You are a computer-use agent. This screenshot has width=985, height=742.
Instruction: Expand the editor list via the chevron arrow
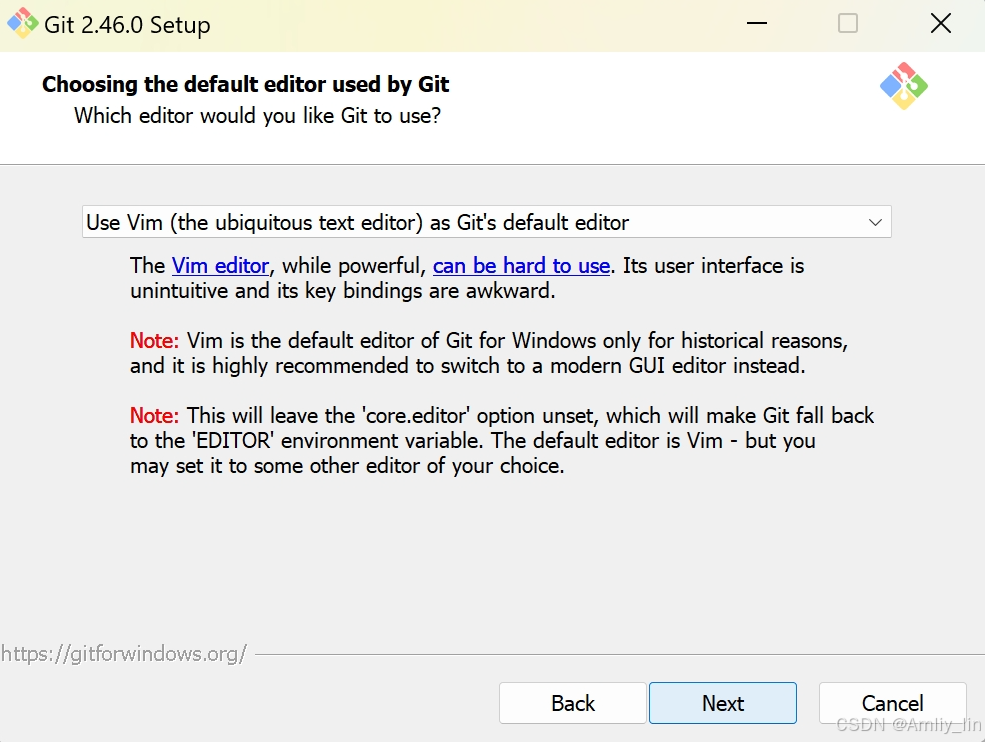point(875,222)
